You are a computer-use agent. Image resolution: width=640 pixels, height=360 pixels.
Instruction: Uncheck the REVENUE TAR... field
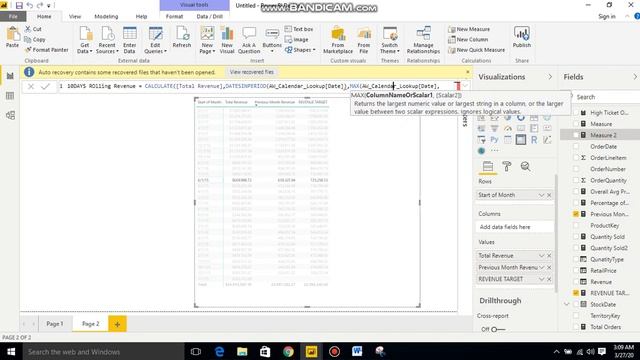576,293
